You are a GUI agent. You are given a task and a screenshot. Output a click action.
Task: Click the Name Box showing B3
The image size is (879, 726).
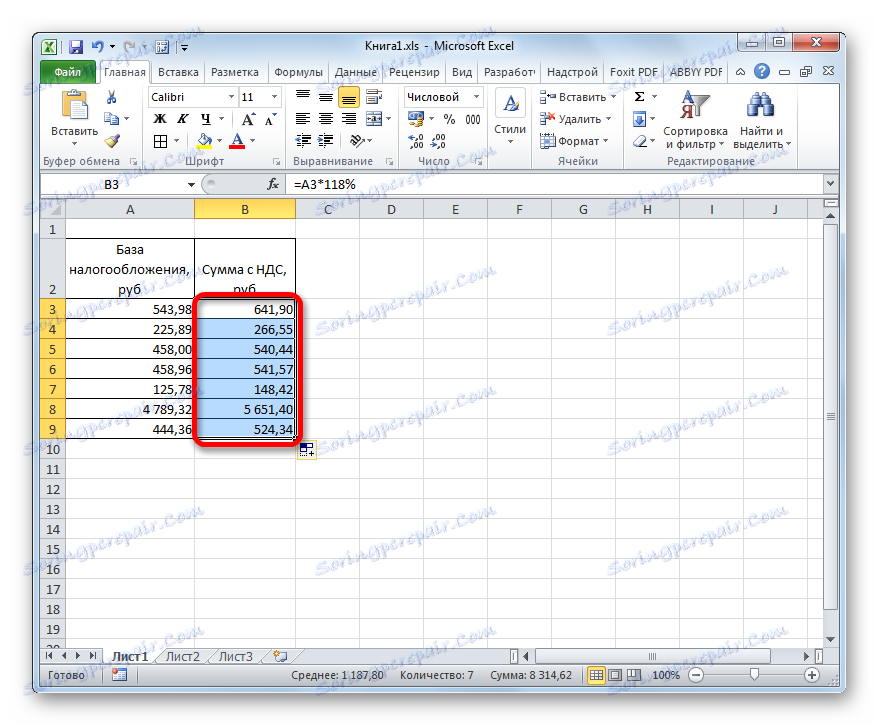(x=112, y=184)
